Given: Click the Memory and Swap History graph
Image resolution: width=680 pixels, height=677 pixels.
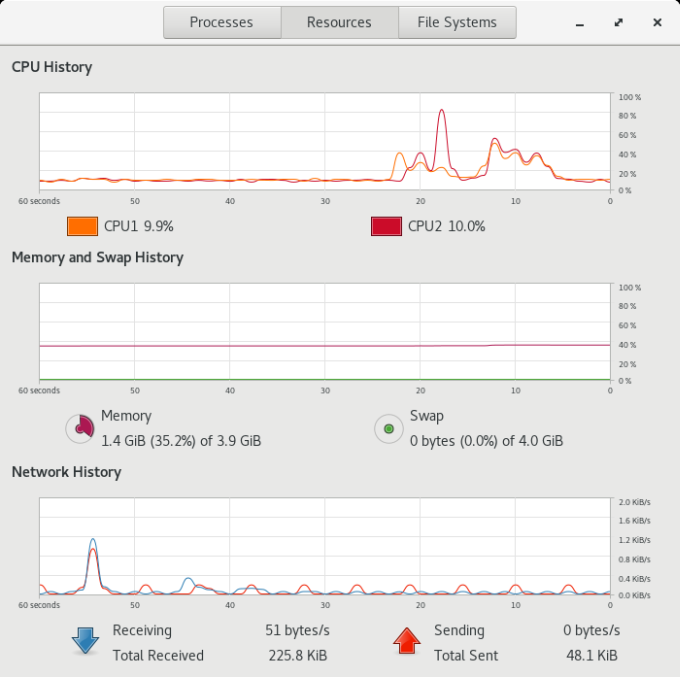Looking at the screenshot, I should [325, 331].
